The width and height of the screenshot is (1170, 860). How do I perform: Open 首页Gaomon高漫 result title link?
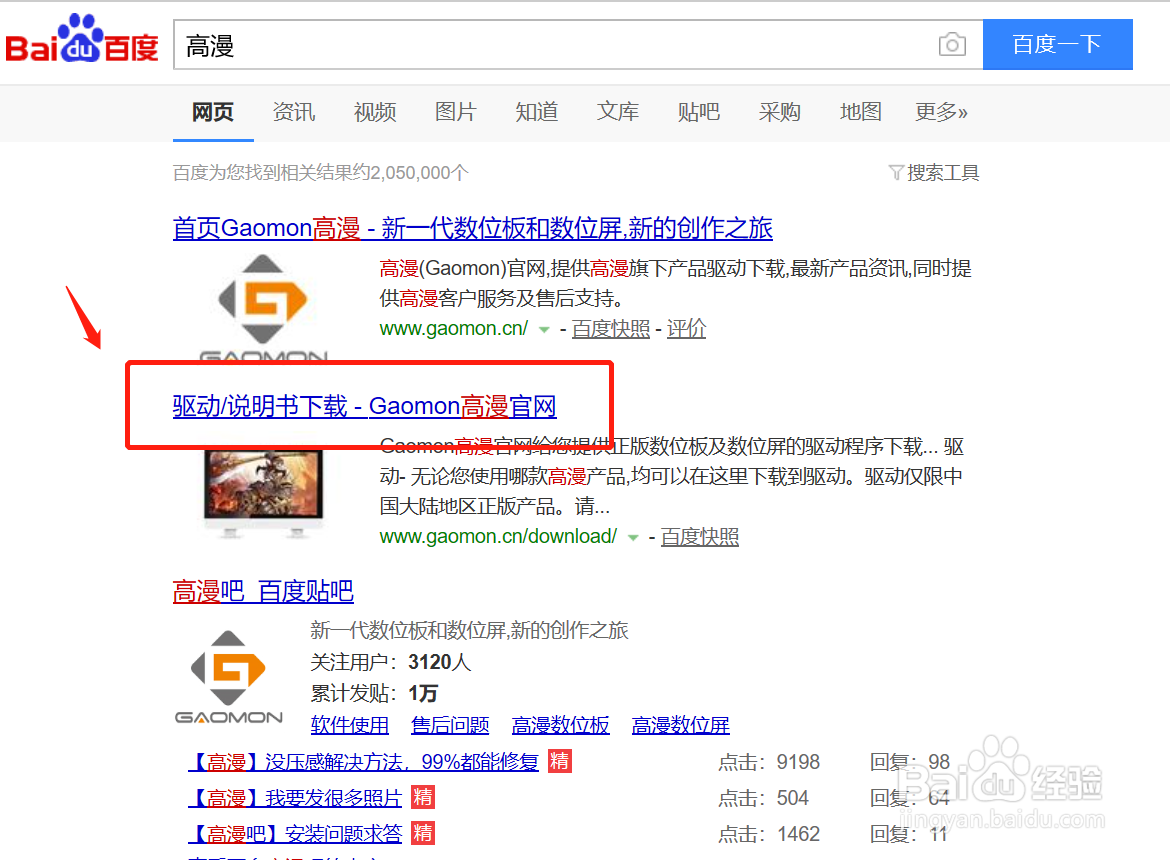pyautogui.click(x=472, y=227)
